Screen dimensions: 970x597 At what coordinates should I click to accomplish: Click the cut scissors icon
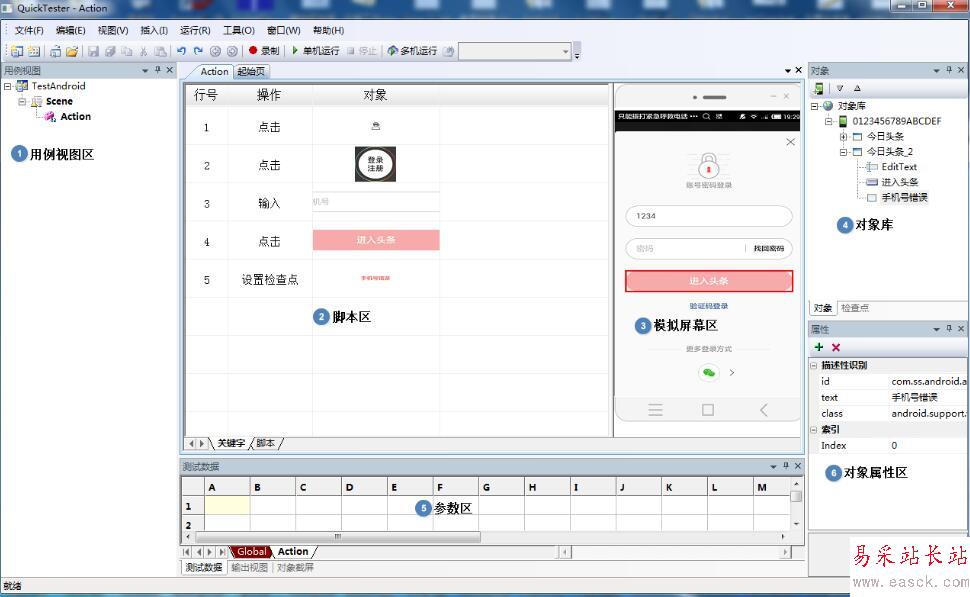[x=144, y=51]
